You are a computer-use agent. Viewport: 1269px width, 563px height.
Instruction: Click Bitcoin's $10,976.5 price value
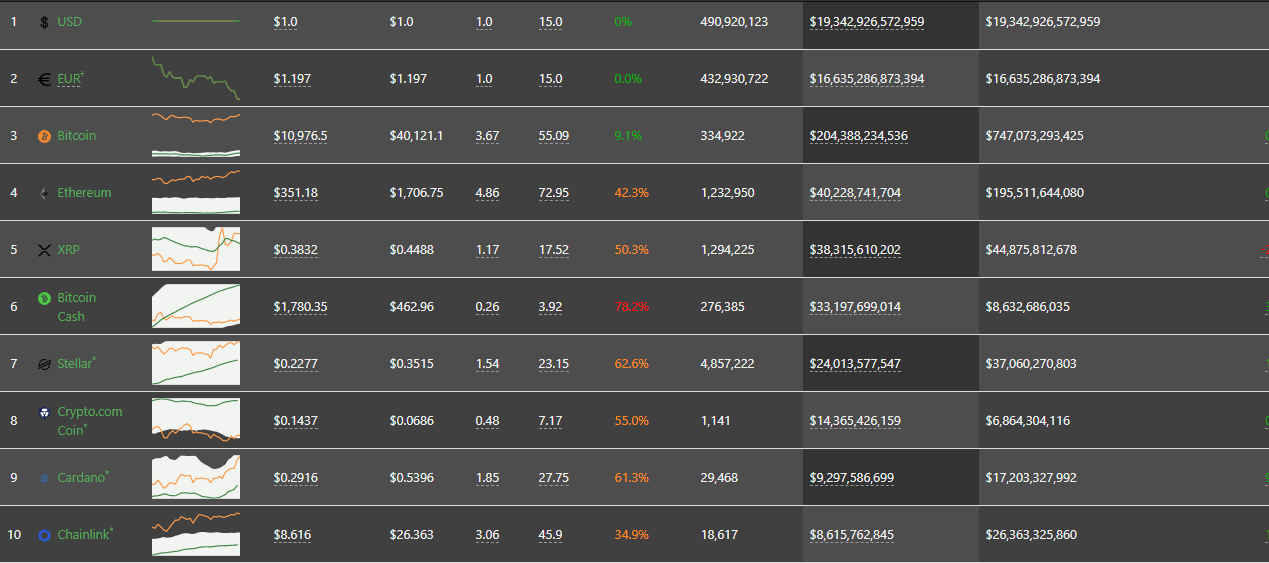(x=300, y=136)
